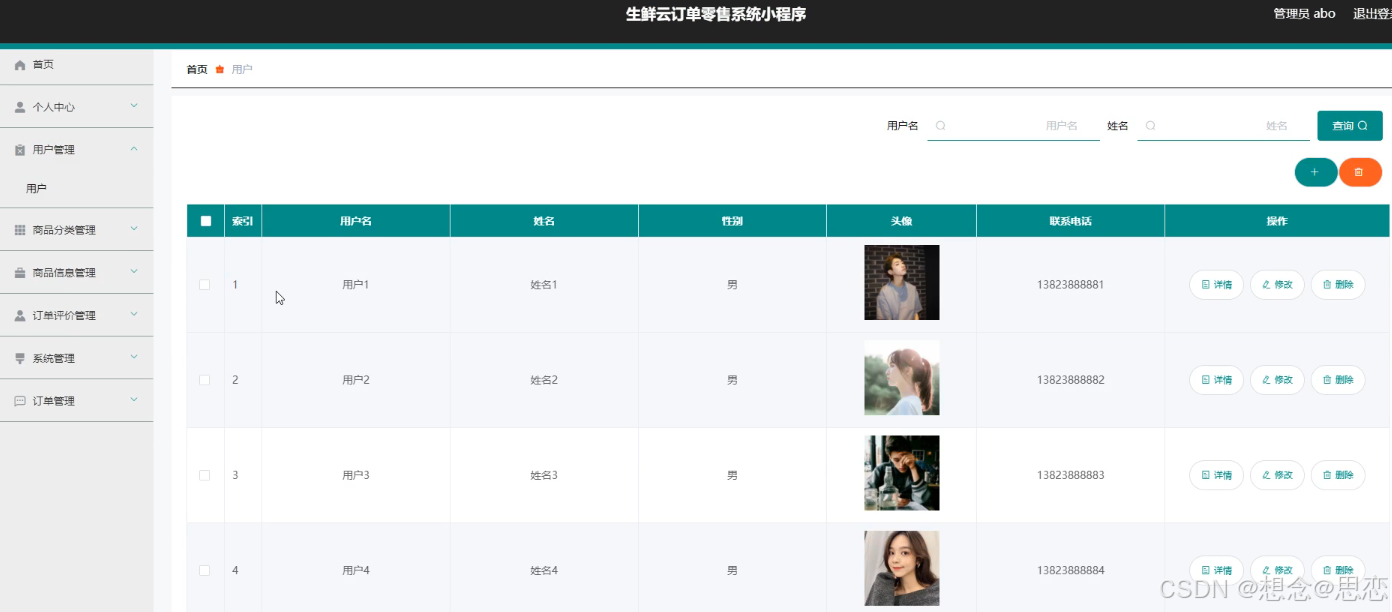Click 修改 for 用户1
The height and width of the screenshot is (612, 1392).
click(1277, 285)
